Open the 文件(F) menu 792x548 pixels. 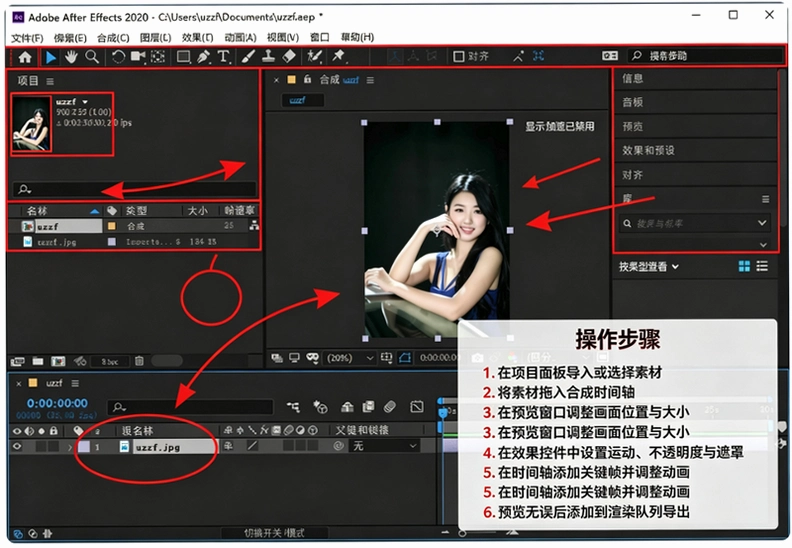27,37
